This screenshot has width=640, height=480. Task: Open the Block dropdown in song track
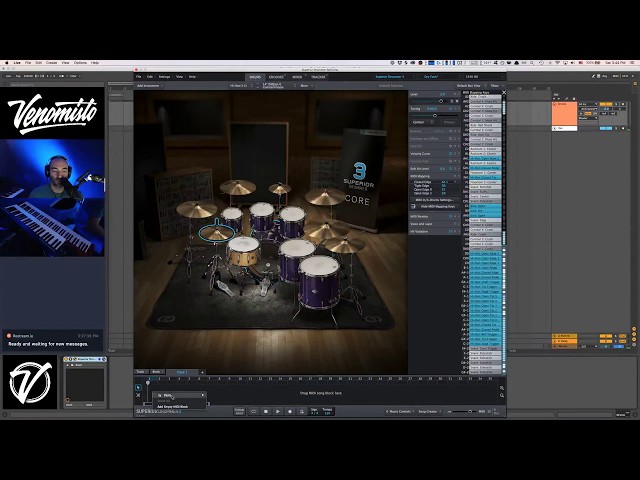point(158,372)
